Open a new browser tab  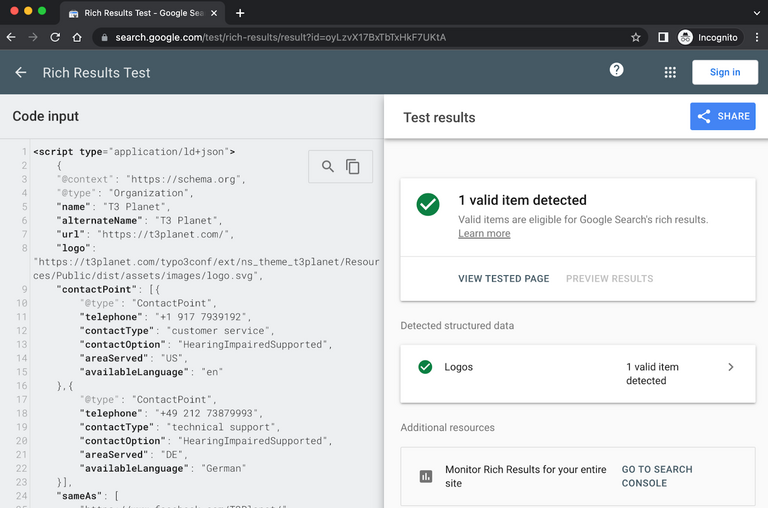click(x=240, y=13)
